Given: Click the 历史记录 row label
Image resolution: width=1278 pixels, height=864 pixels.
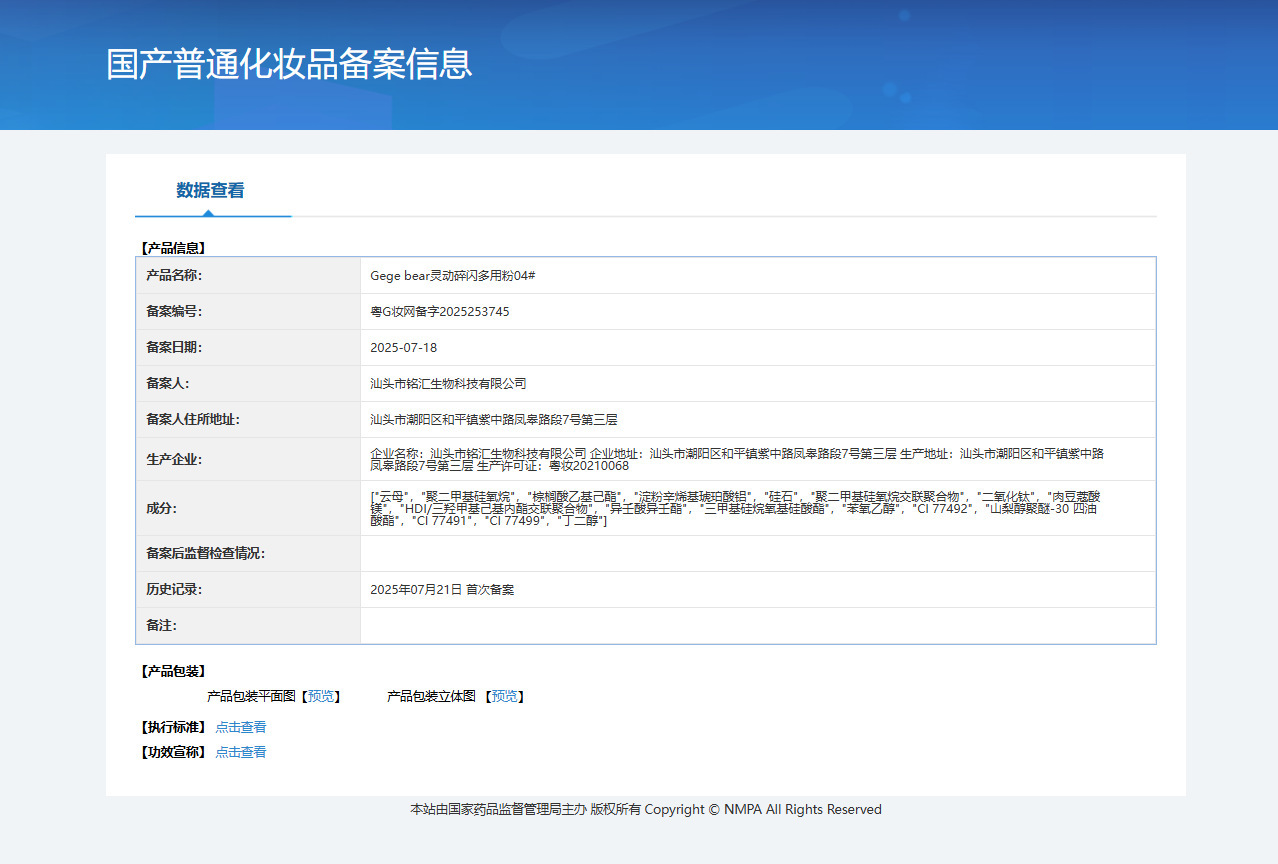Looking at the screenshot, I should pos(174,589).
